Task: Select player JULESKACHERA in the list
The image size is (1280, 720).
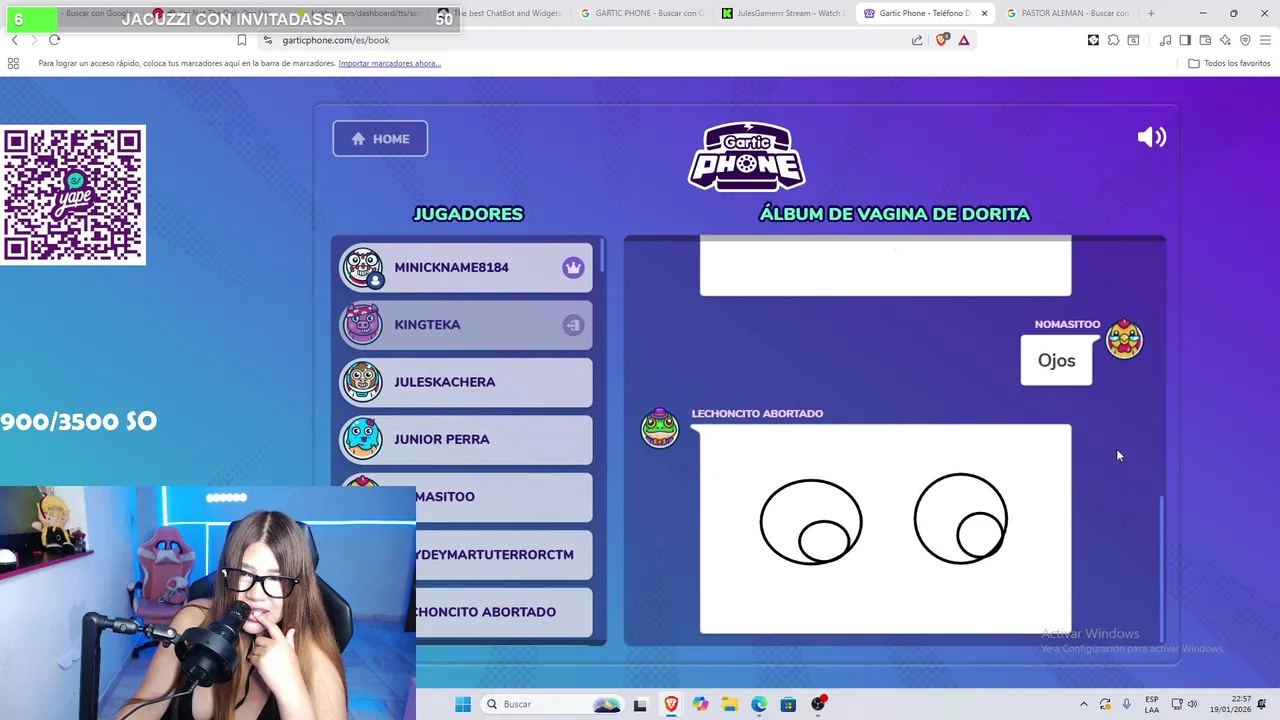Action: point(466,382)
